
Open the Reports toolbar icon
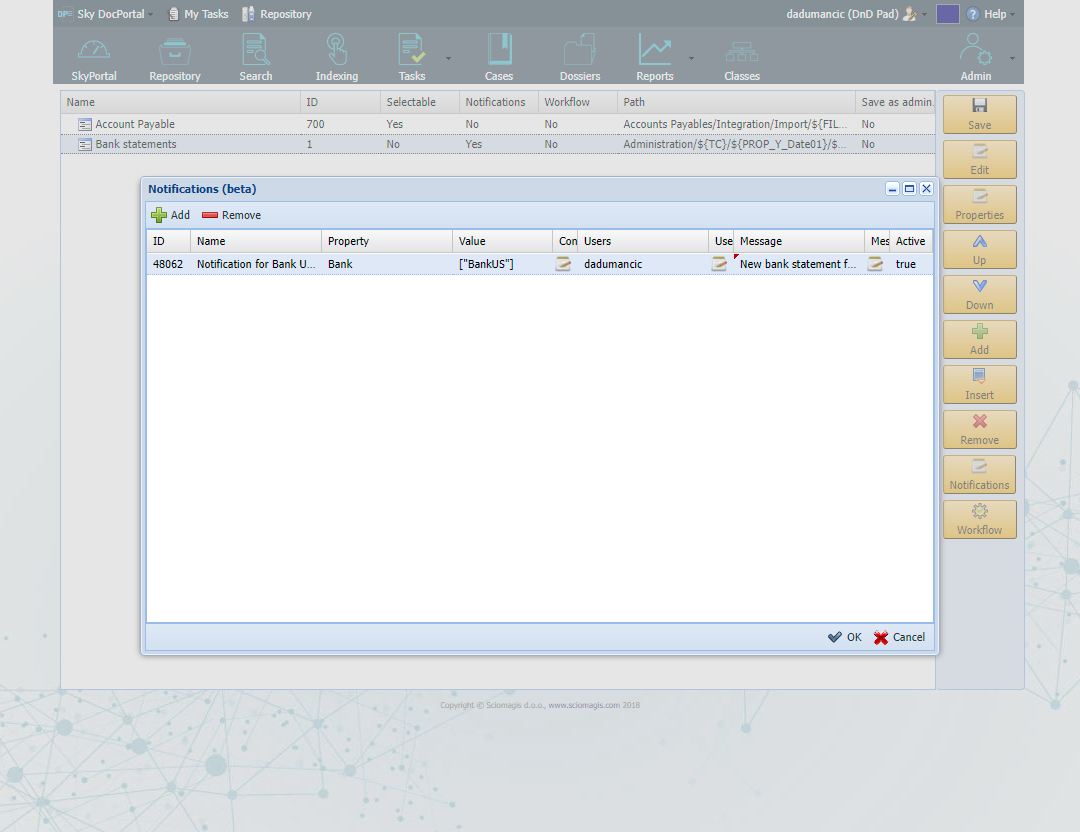(x=654, y=56)
